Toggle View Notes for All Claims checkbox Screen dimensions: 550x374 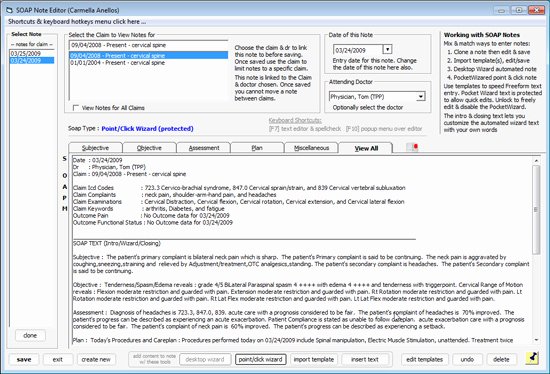[x=75, y=108]
